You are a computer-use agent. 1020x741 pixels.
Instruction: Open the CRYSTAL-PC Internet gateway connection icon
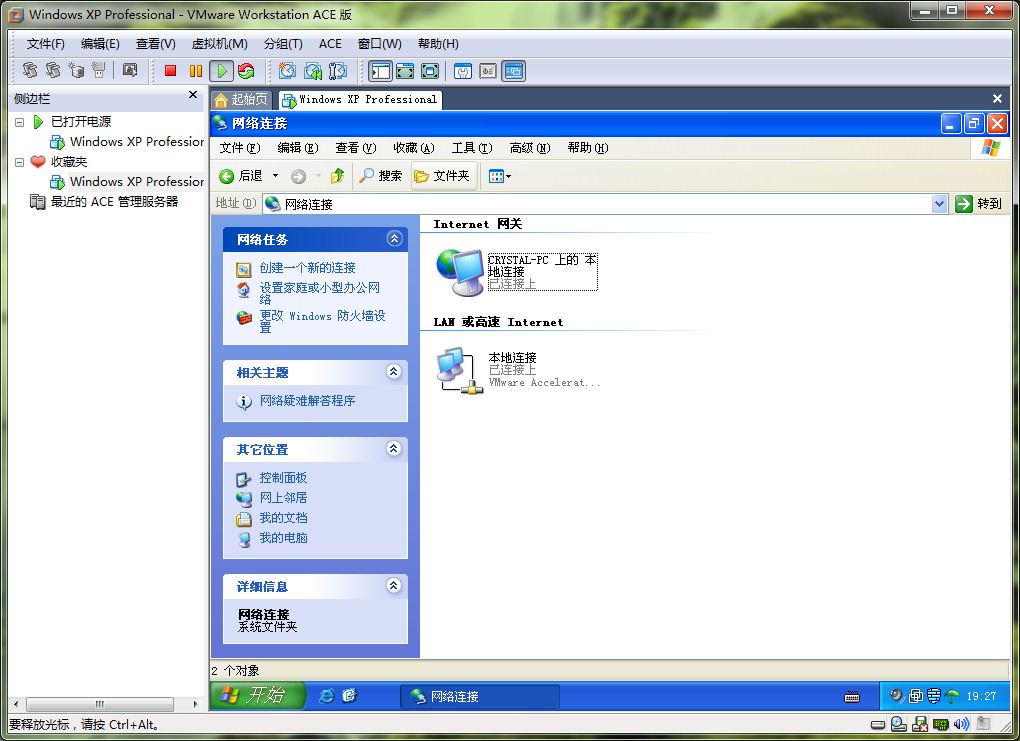(459, 272)
